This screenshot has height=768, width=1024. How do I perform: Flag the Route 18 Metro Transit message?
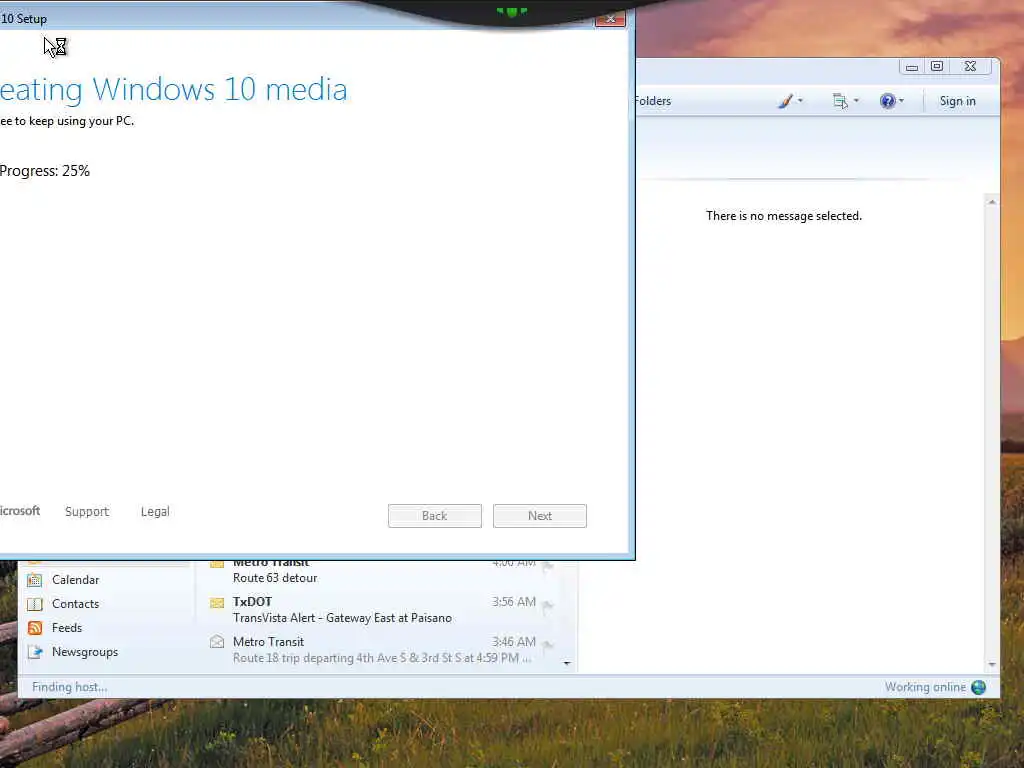[x=548, y=646]
